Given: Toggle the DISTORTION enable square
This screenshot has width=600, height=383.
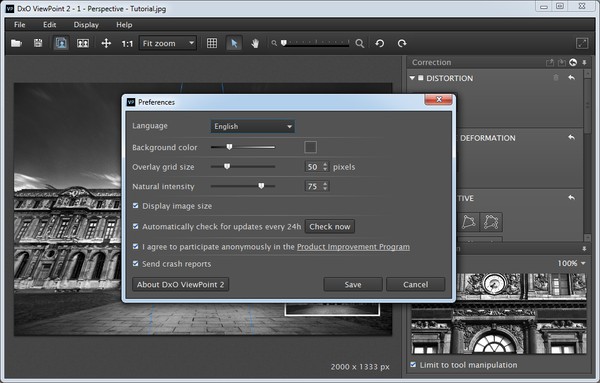Looking at the screenshot, I should tap(421, 78).
